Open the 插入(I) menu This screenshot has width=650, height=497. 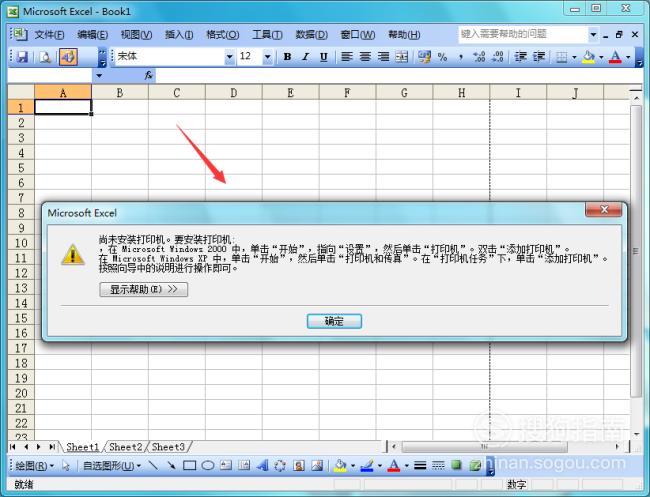click(x=179, y=35)
